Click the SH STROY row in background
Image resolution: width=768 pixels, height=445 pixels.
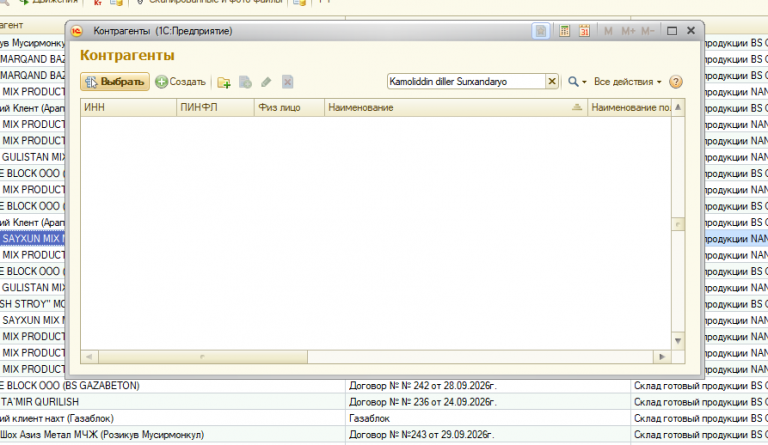click(x=32, y=304)
